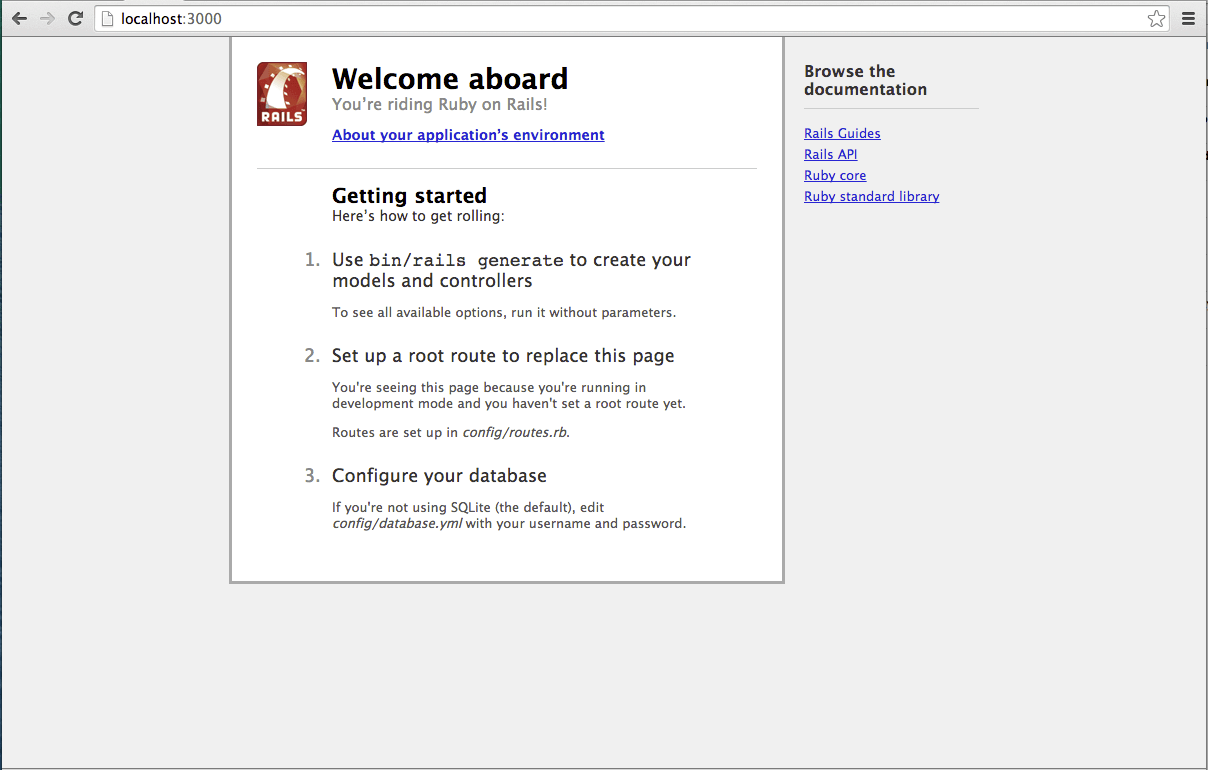Click the config/routes.rb file name
Viewport: 1208px width, 770px height.
(x=515, y=433)
